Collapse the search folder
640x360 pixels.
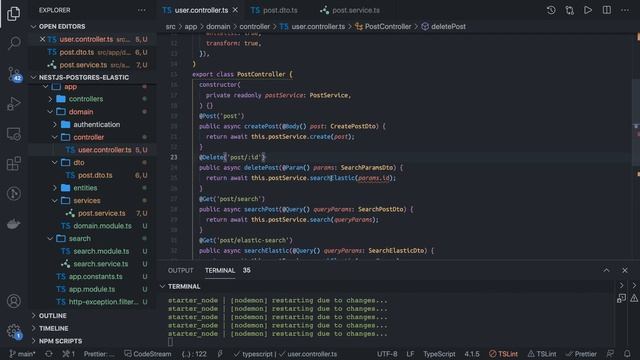[80, 238]
